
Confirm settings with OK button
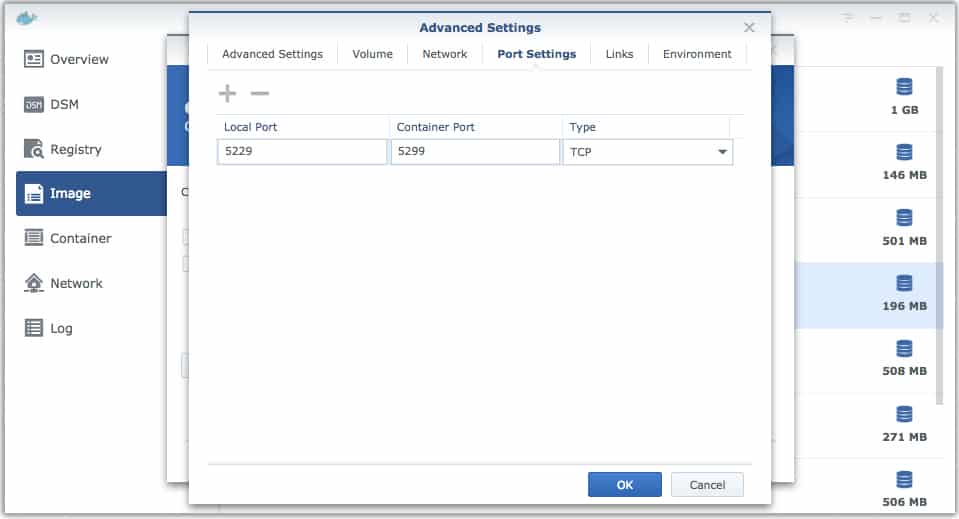624,485
